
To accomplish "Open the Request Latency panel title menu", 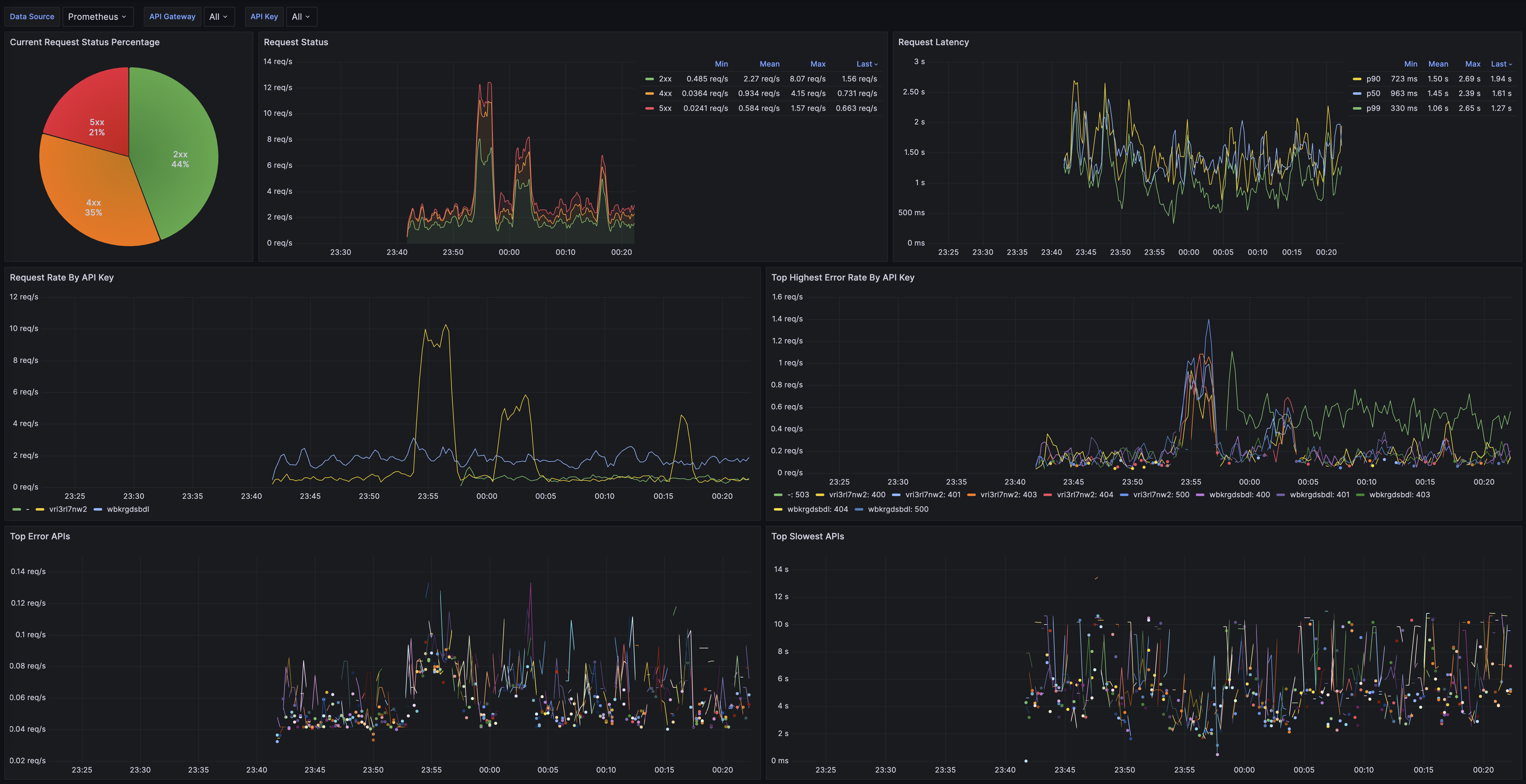I will (x=933, y=42).
